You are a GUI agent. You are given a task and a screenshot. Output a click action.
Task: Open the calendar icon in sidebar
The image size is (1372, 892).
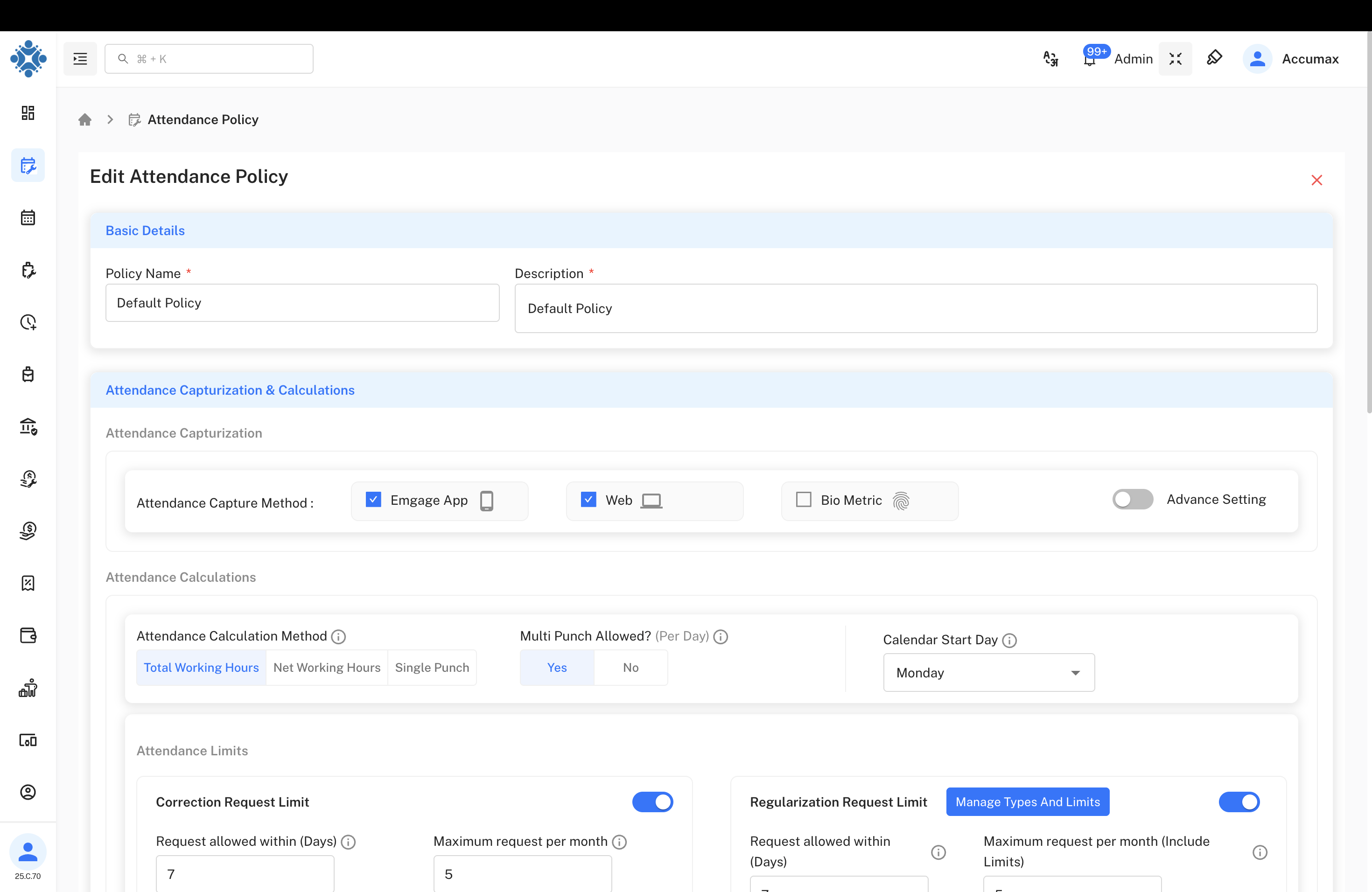[x=28, y=218]
